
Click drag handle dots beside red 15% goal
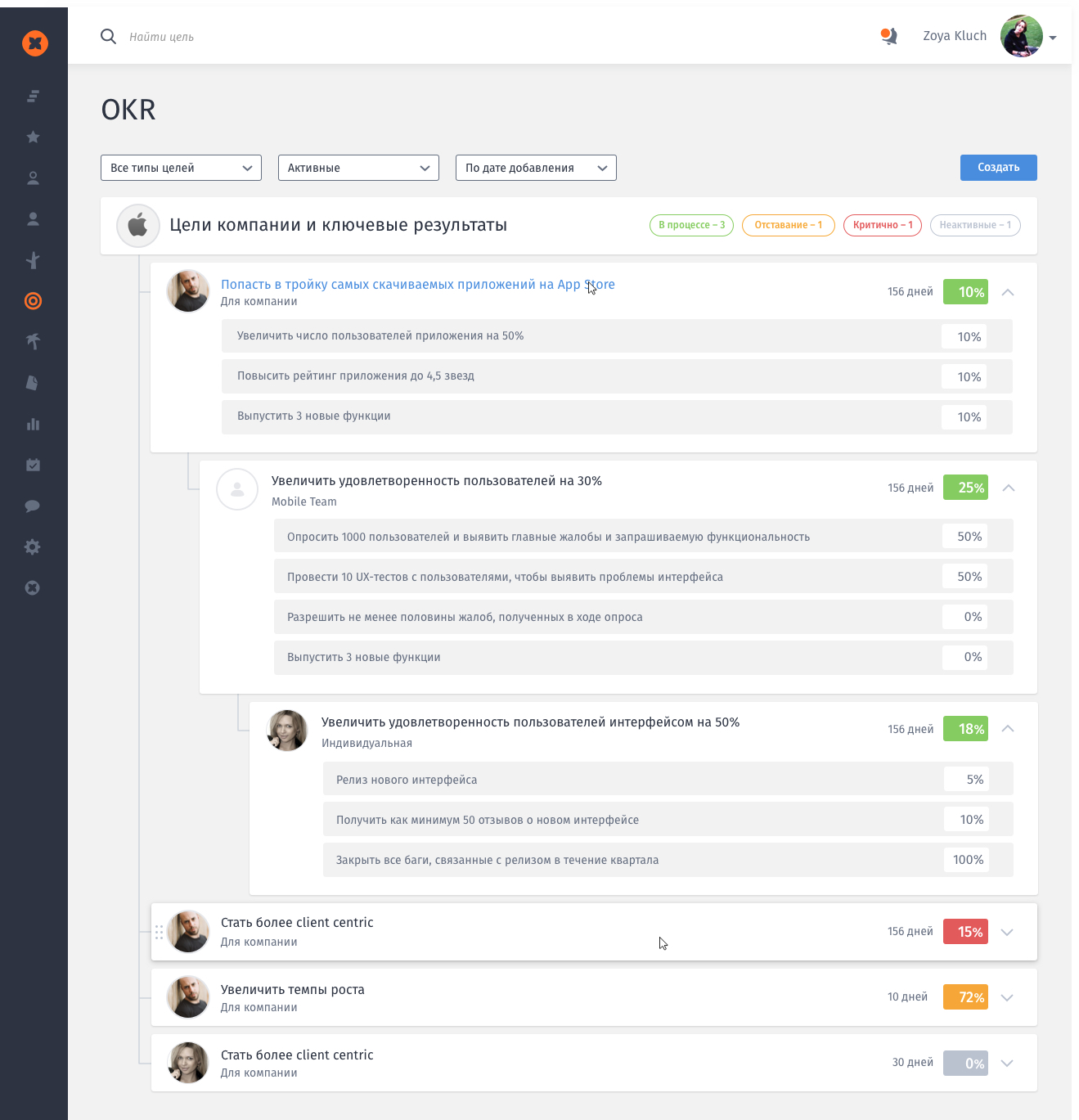click(159, 932)
